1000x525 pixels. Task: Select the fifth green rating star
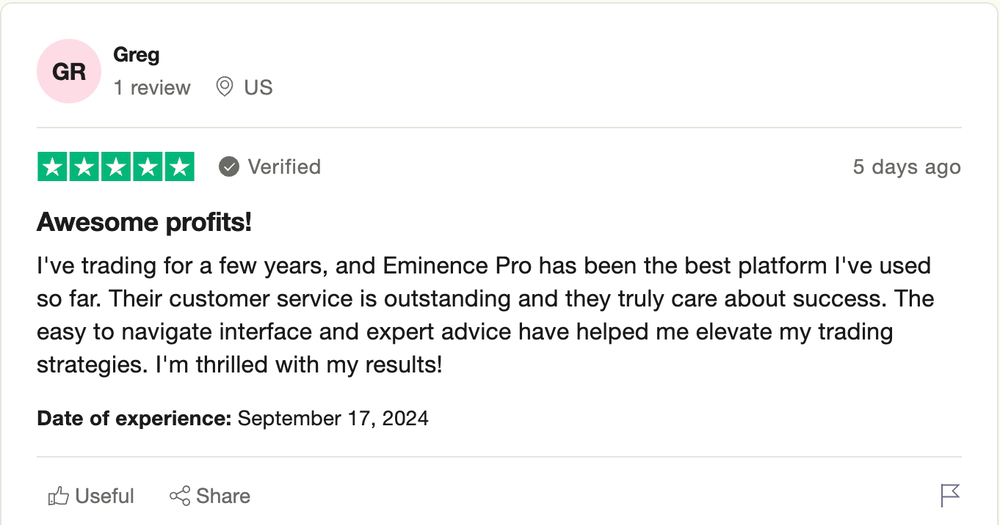click(180, 167)
